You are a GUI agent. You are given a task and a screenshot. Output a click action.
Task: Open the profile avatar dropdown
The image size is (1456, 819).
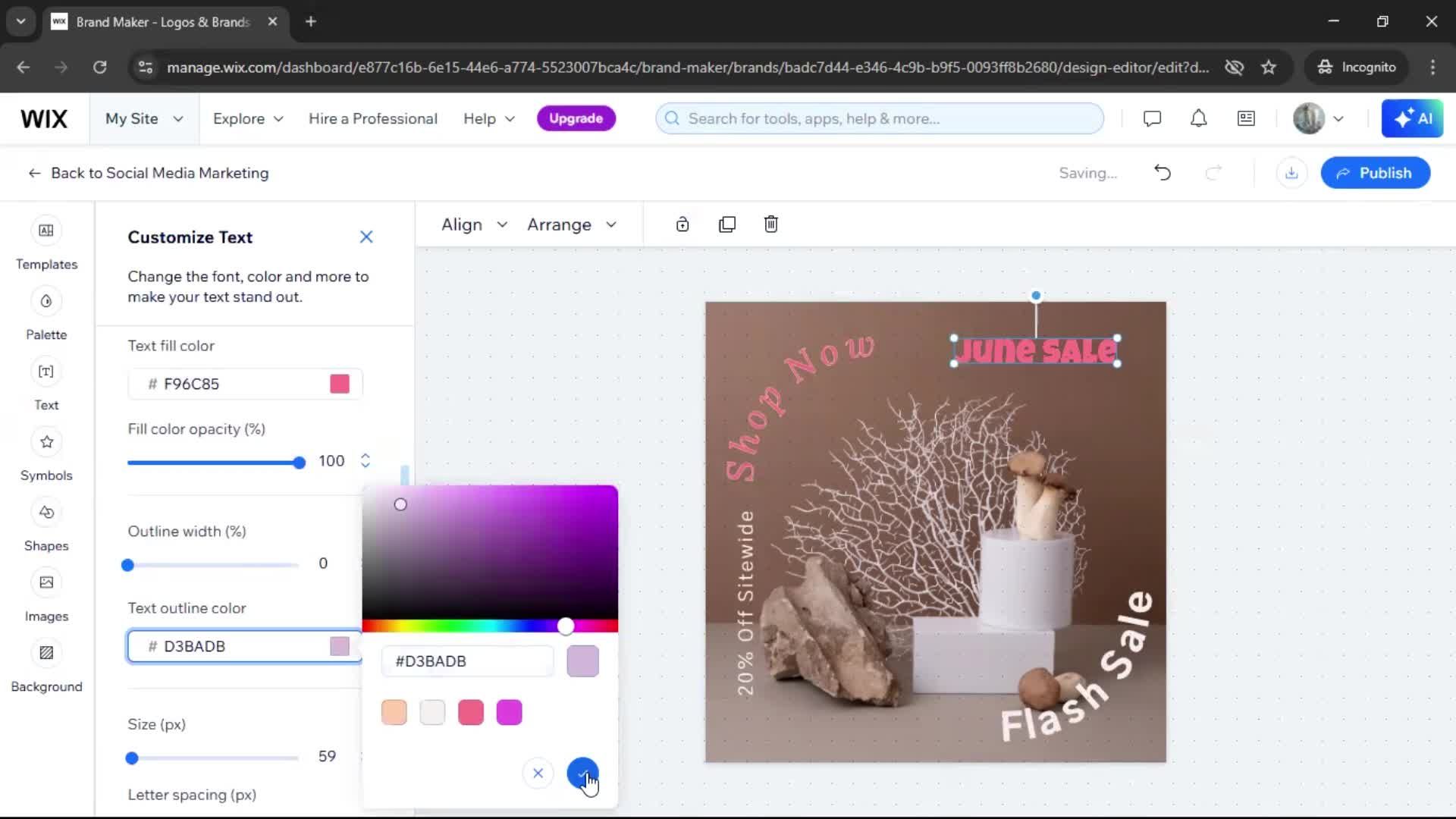click(1319, 118)
